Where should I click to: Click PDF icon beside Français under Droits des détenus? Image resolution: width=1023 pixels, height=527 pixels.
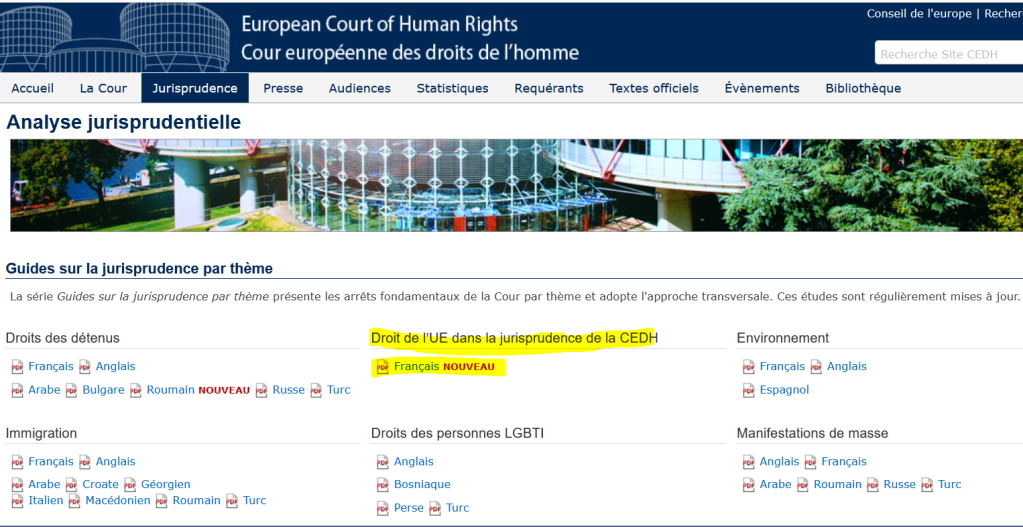pos(17,367)
